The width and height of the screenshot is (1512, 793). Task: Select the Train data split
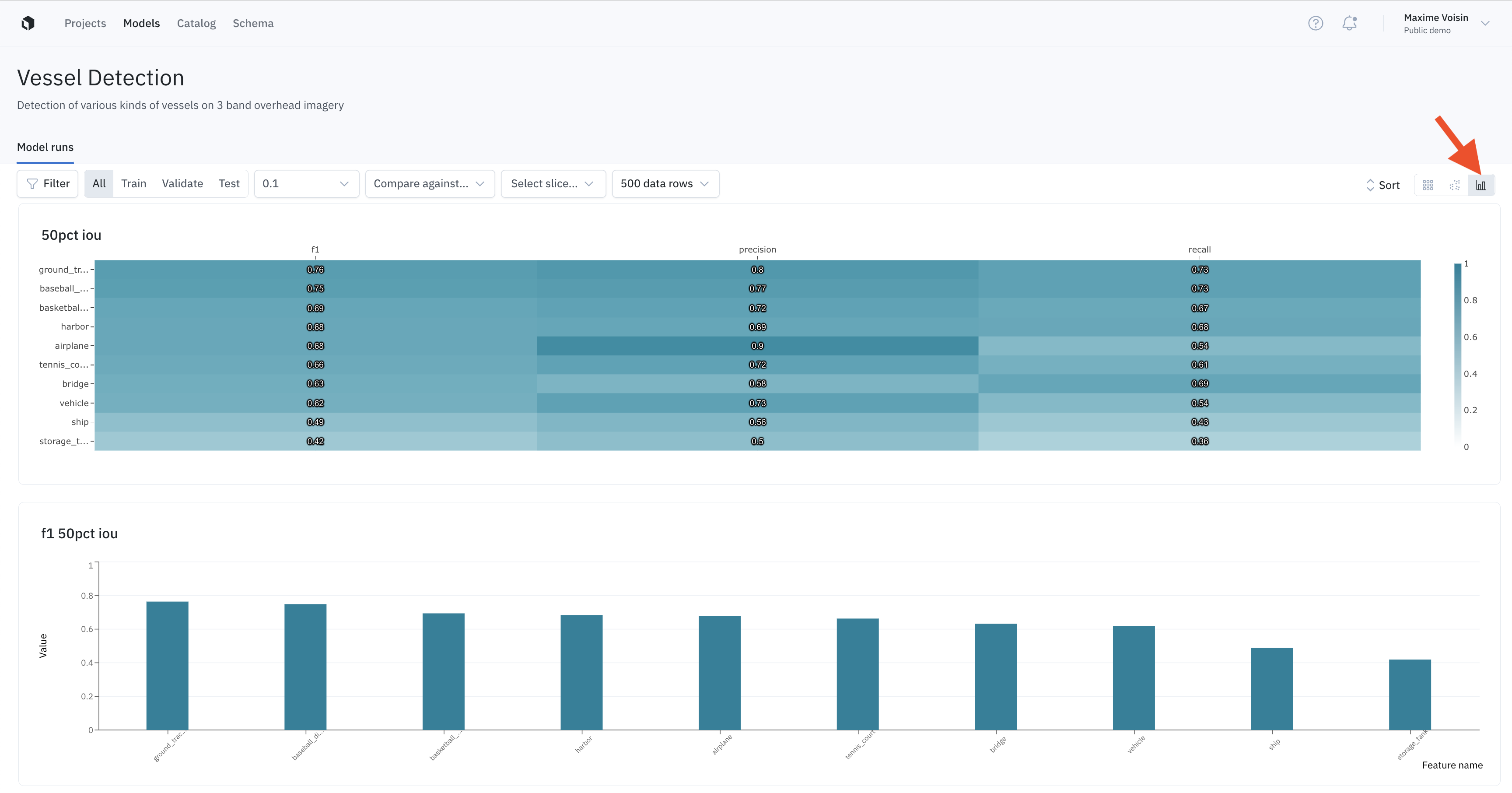pyautogui.click(x=133, y=184)
